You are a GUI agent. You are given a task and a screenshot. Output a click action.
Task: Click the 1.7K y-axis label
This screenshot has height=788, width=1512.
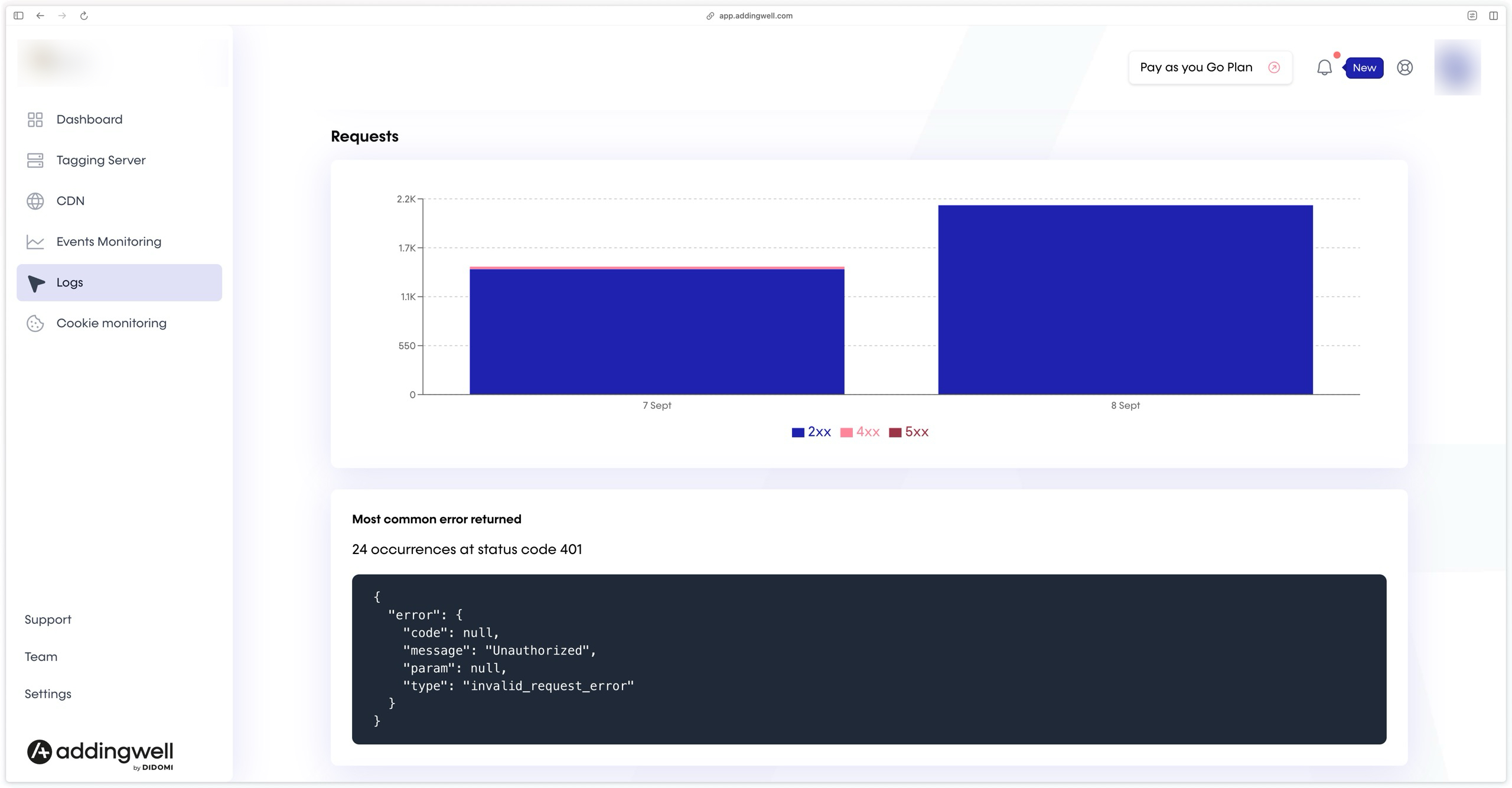(406, 248)
